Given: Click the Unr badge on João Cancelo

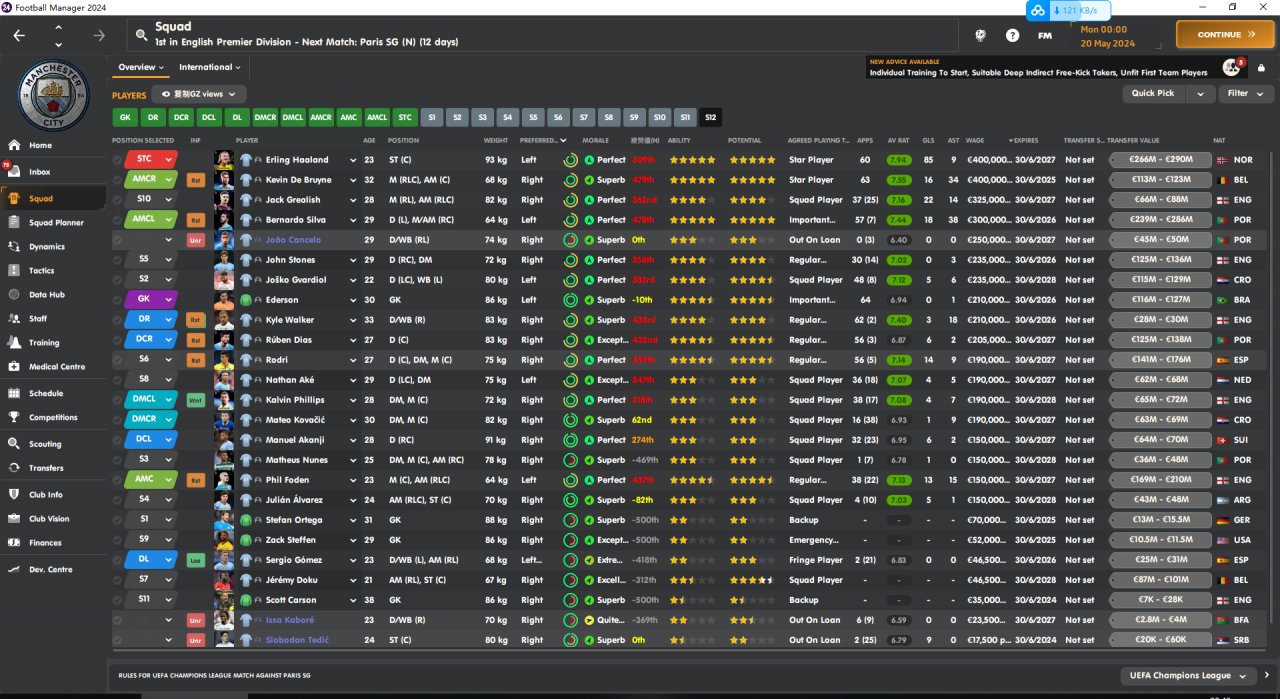Looking at the screenshot, I should [x=196, y=240].
